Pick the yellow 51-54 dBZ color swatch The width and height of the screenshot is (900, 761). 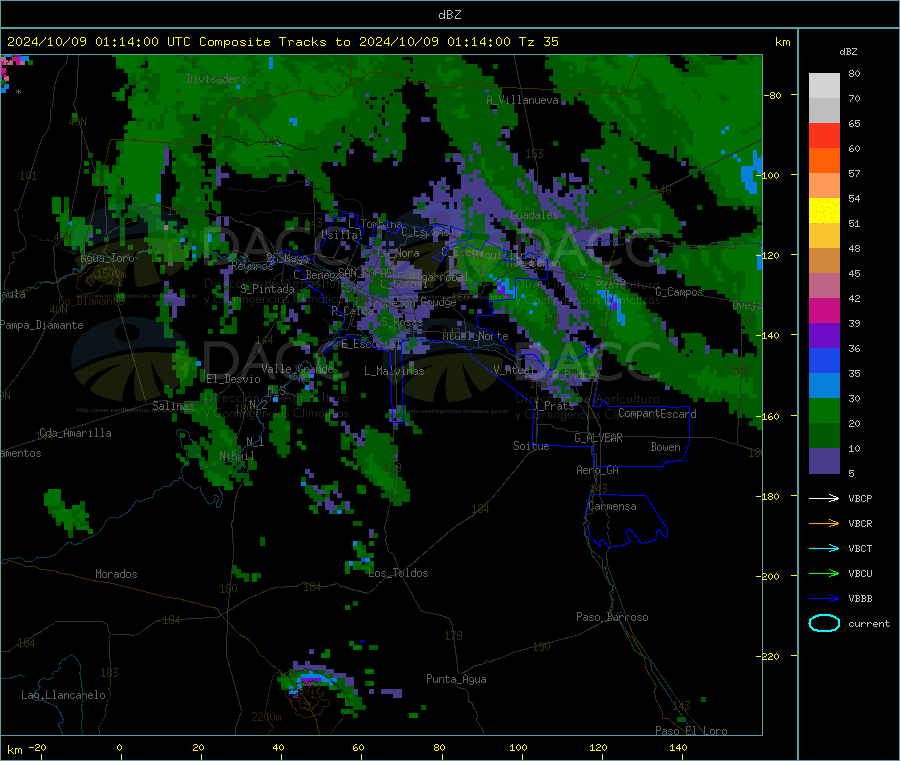coord(824,211)
